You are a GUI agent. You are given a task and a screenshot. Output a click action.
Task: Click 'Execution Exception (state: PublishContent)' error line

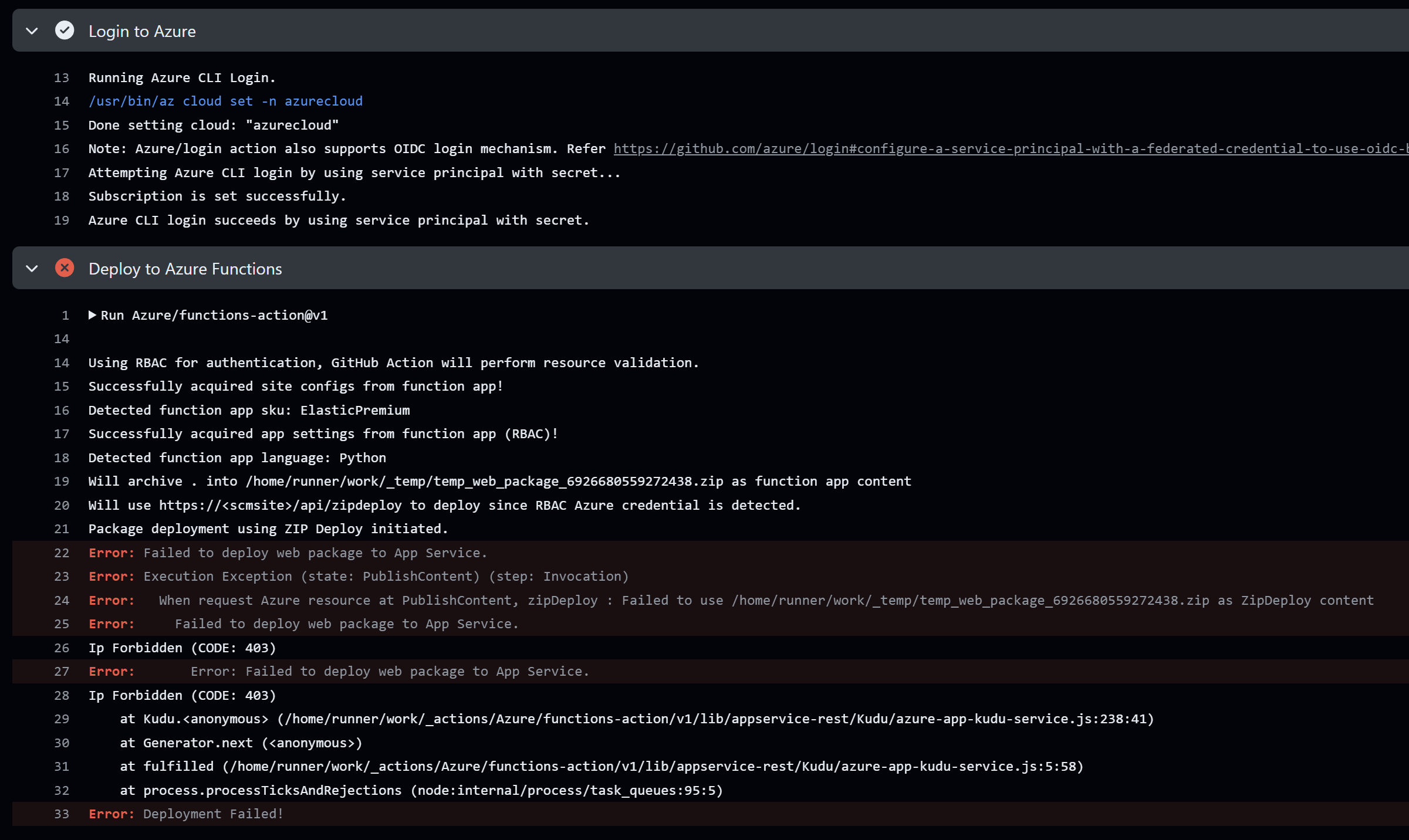359,577
